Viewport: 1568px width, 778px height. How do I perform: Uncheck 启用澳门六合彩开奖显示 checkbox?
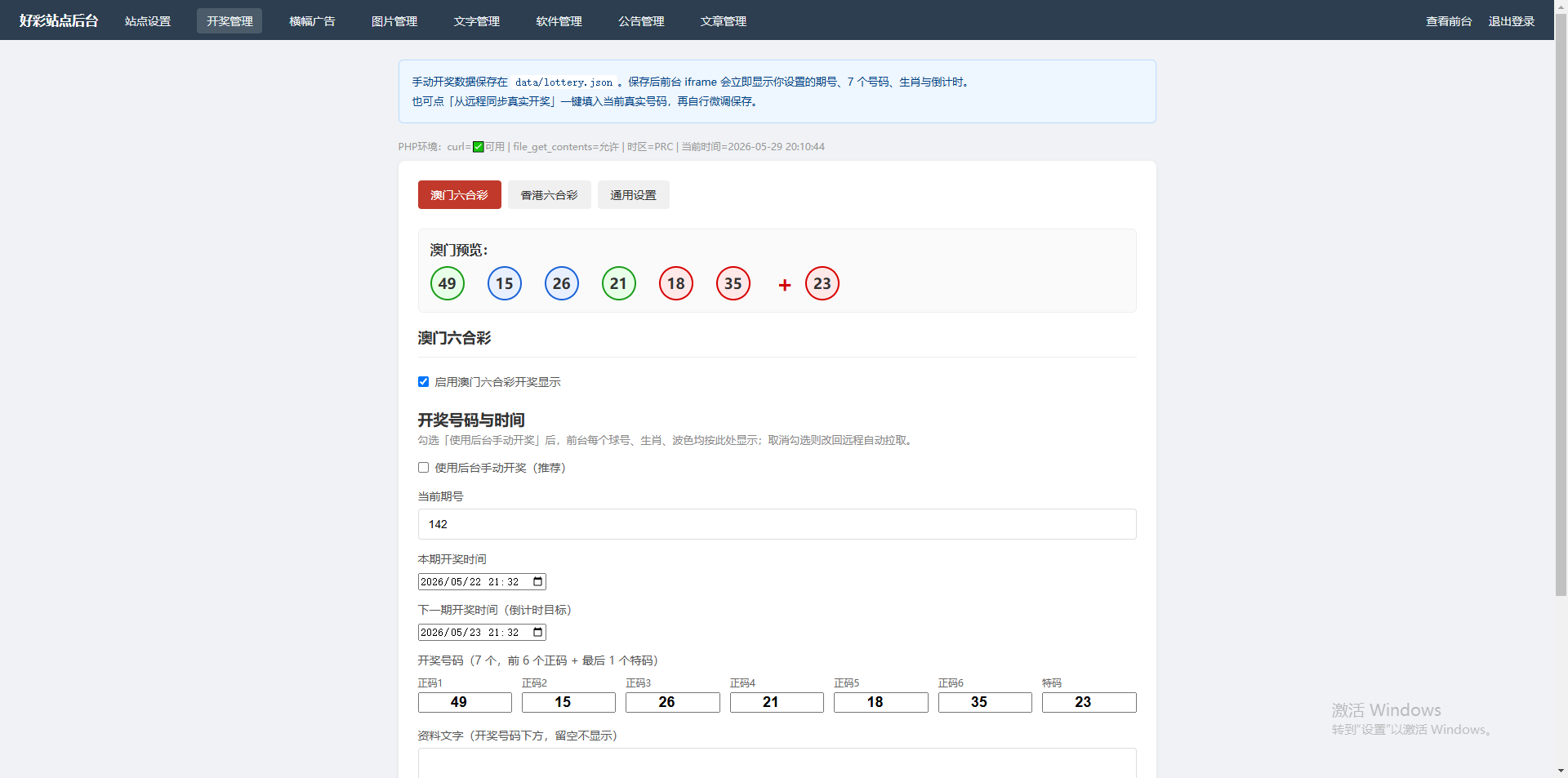(423, 381)
